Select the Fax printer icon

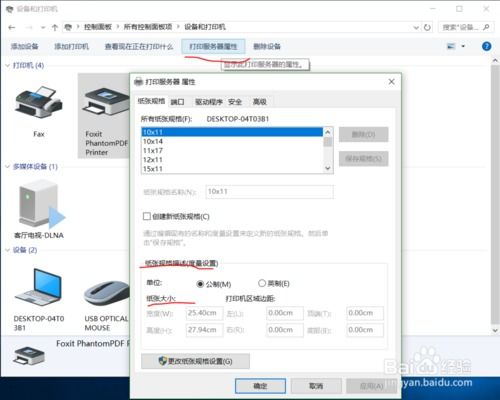[x=39, y=102]
